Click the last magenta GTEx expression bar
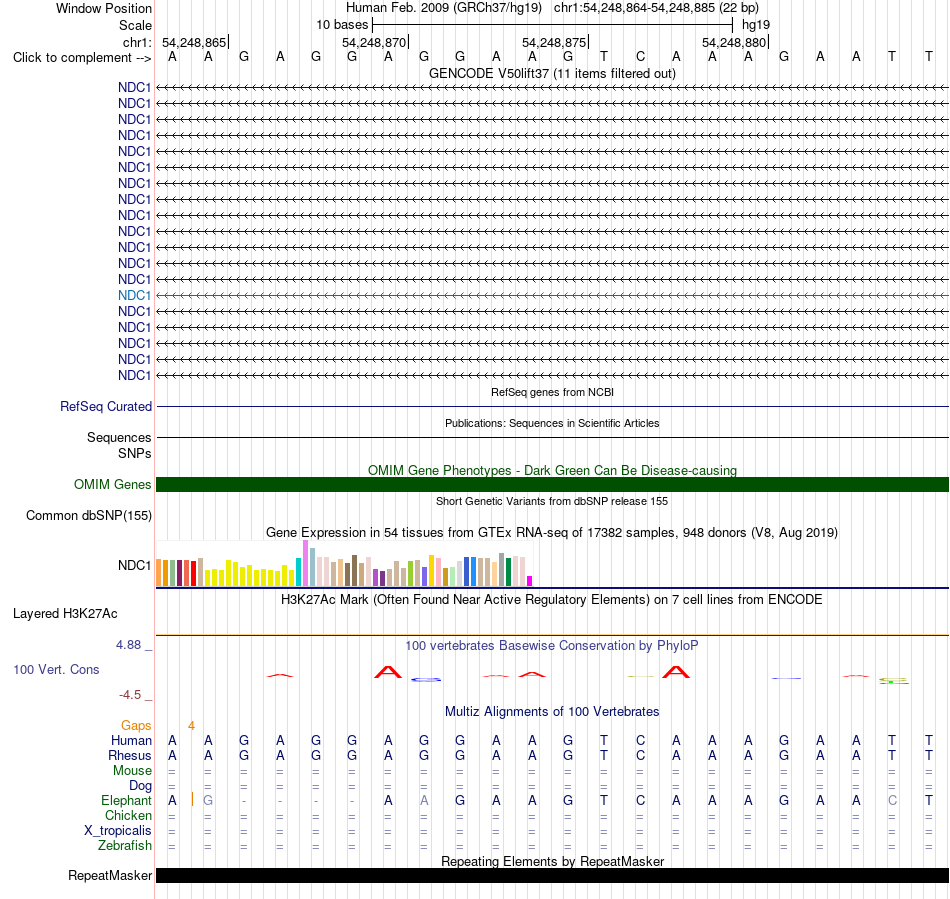950x899 pixels. point(530,581)
